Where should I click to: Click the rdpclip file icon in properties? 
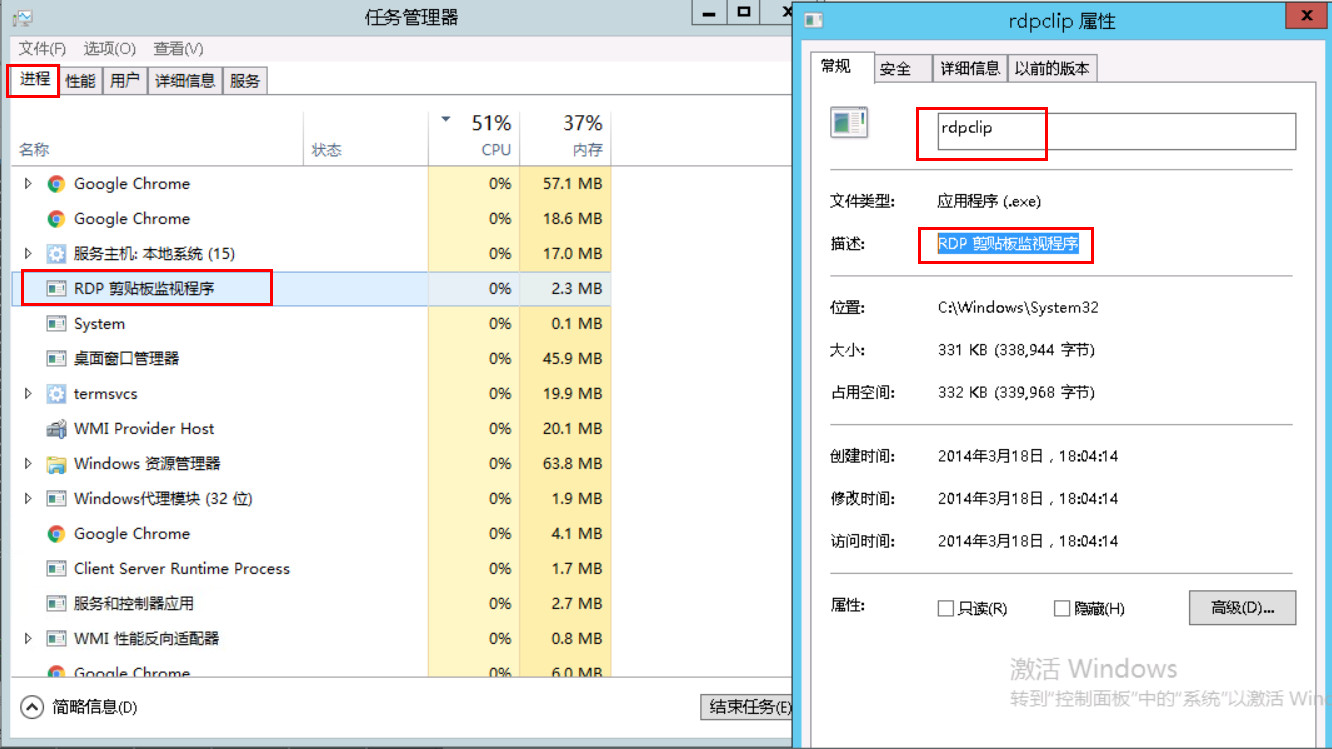click(849, 123)
